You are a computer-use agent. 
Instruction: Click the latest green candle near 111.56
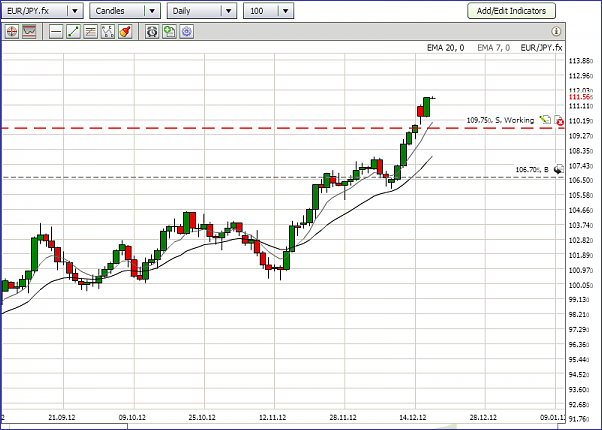[x=427, y=107]
